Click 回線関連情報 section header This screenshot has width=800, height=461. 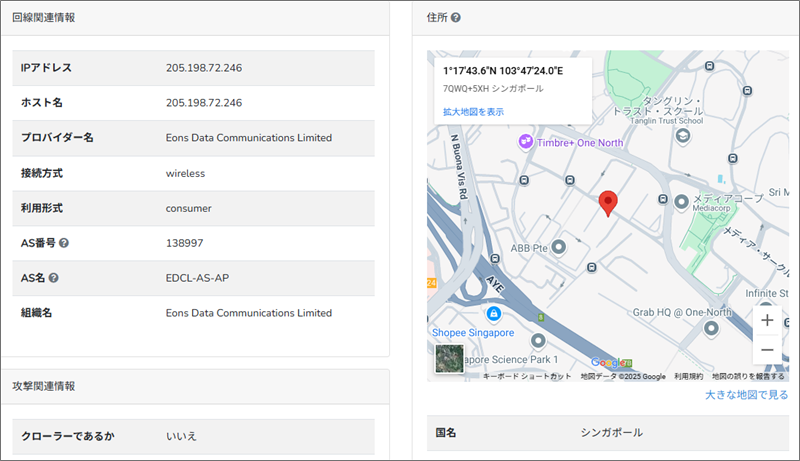43,17
